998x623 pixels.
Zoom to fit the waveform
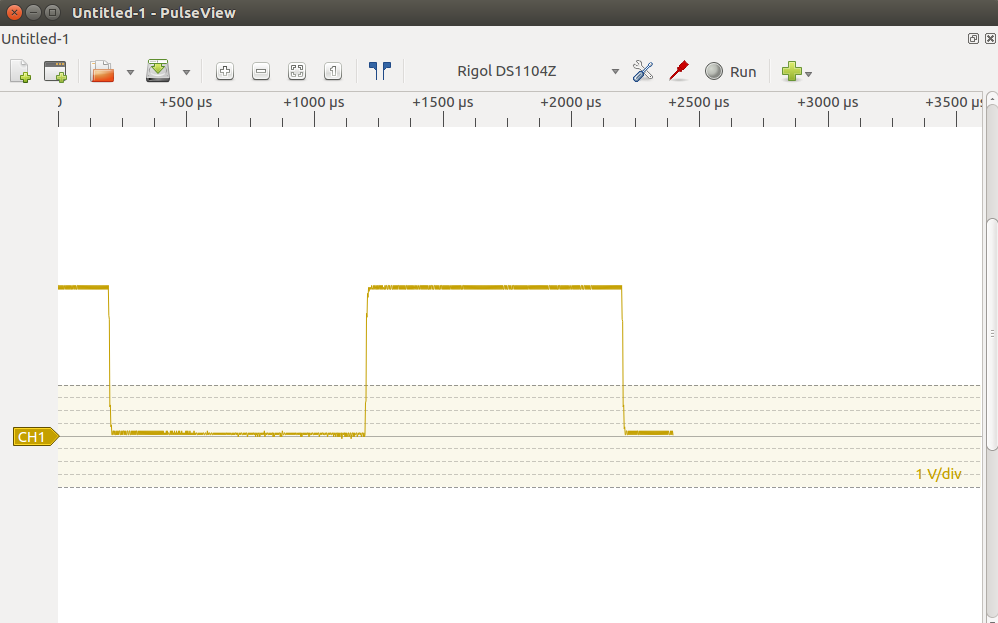[x=297, y=71]
